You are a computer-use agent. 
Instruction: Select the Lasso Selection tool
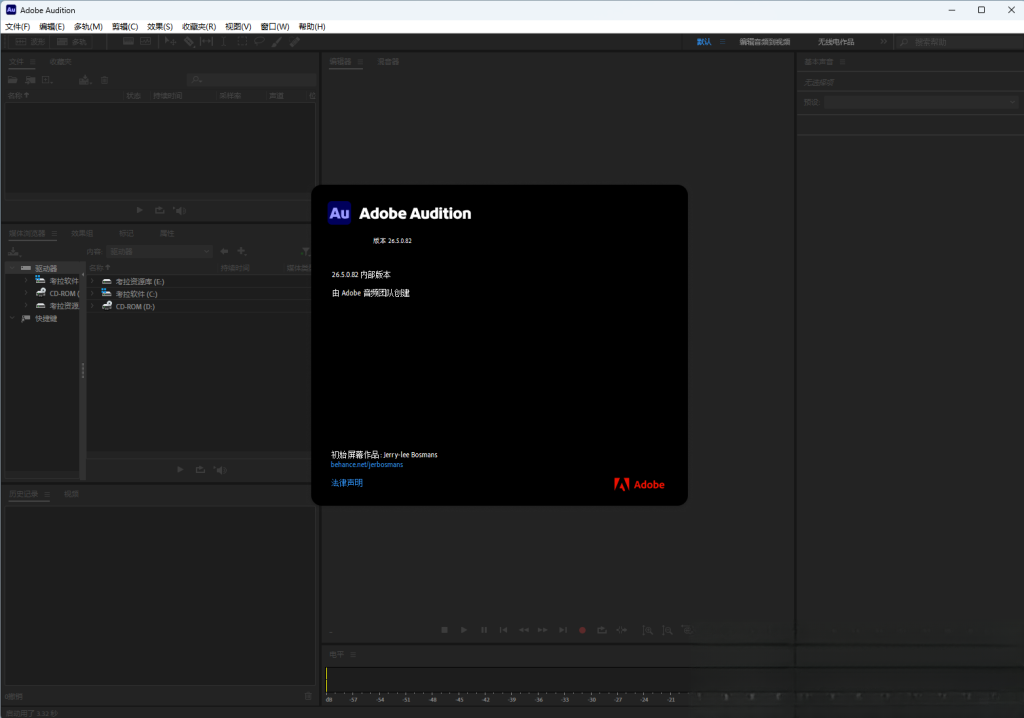pos(259,41)
